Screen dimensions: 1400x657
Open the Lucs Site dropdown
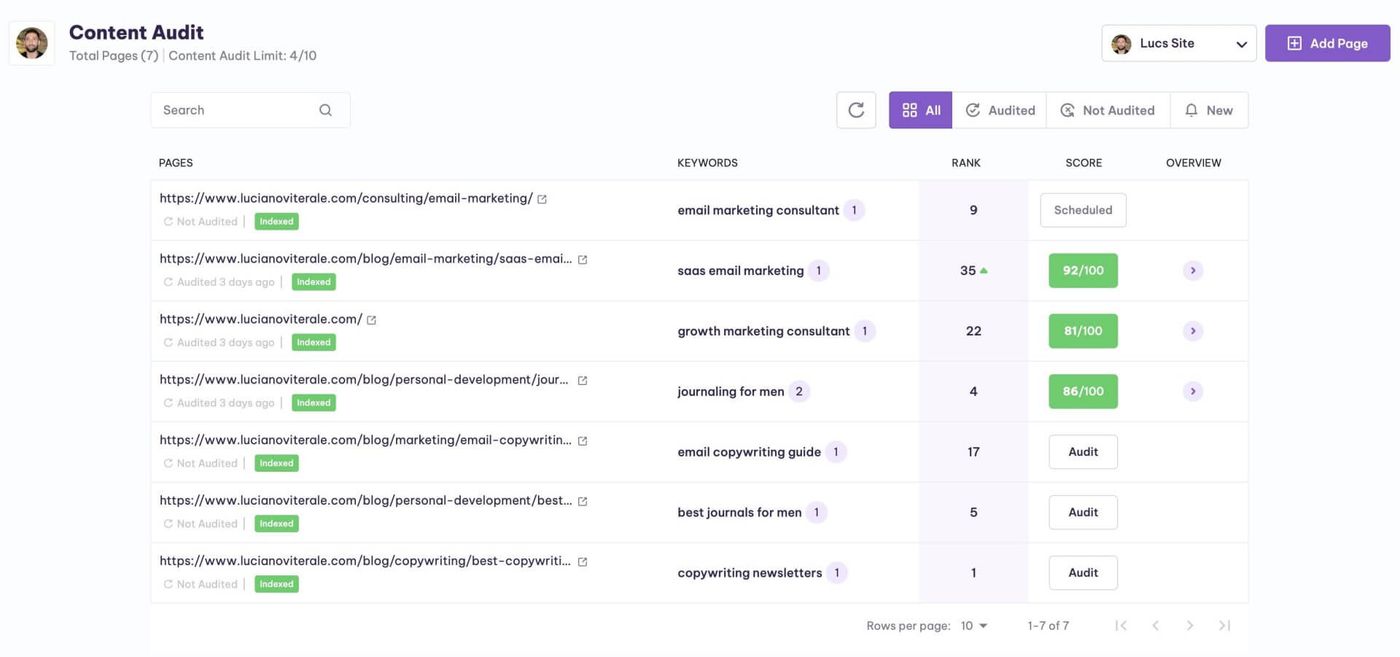[1179, 44]
